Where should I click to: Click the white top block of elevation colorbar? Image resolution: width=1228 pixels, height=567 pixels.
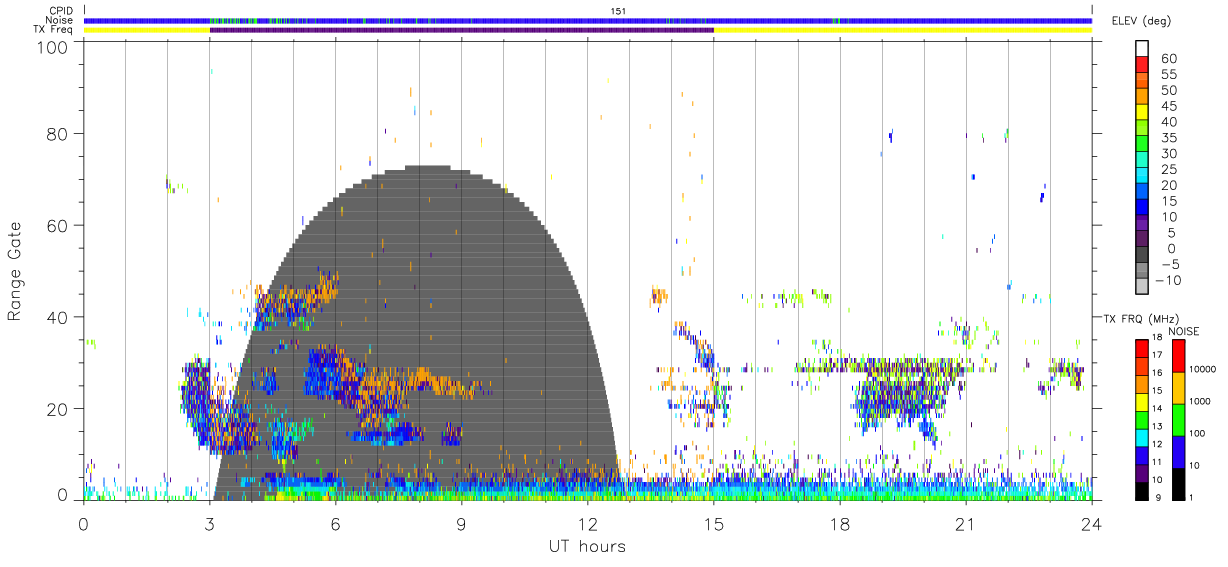(x=1142, y=49)
